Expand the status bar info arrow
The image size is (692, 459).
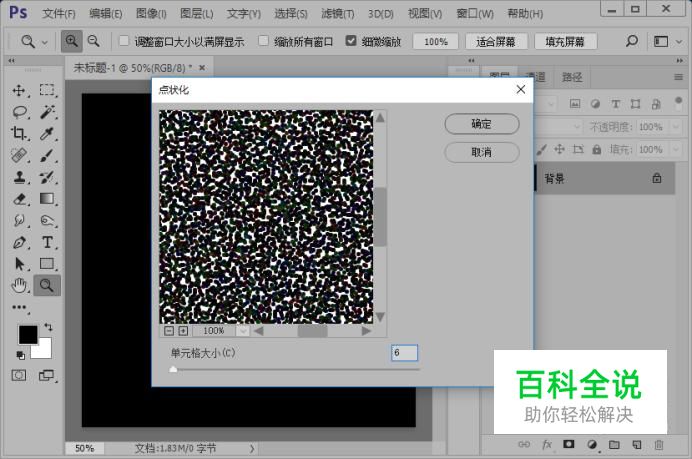point(252,449)
